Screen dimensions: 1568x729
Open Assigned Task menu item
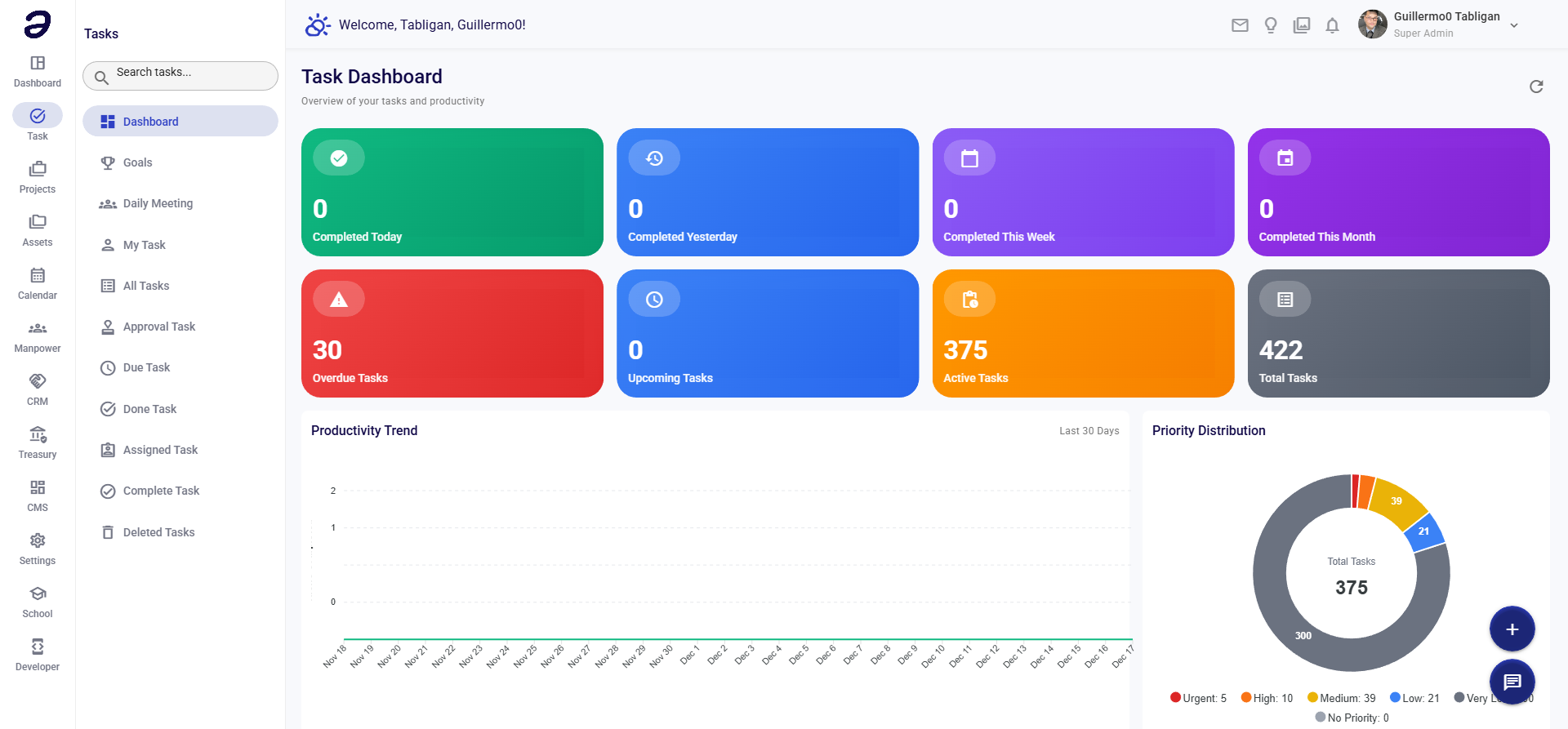[180, 450]
